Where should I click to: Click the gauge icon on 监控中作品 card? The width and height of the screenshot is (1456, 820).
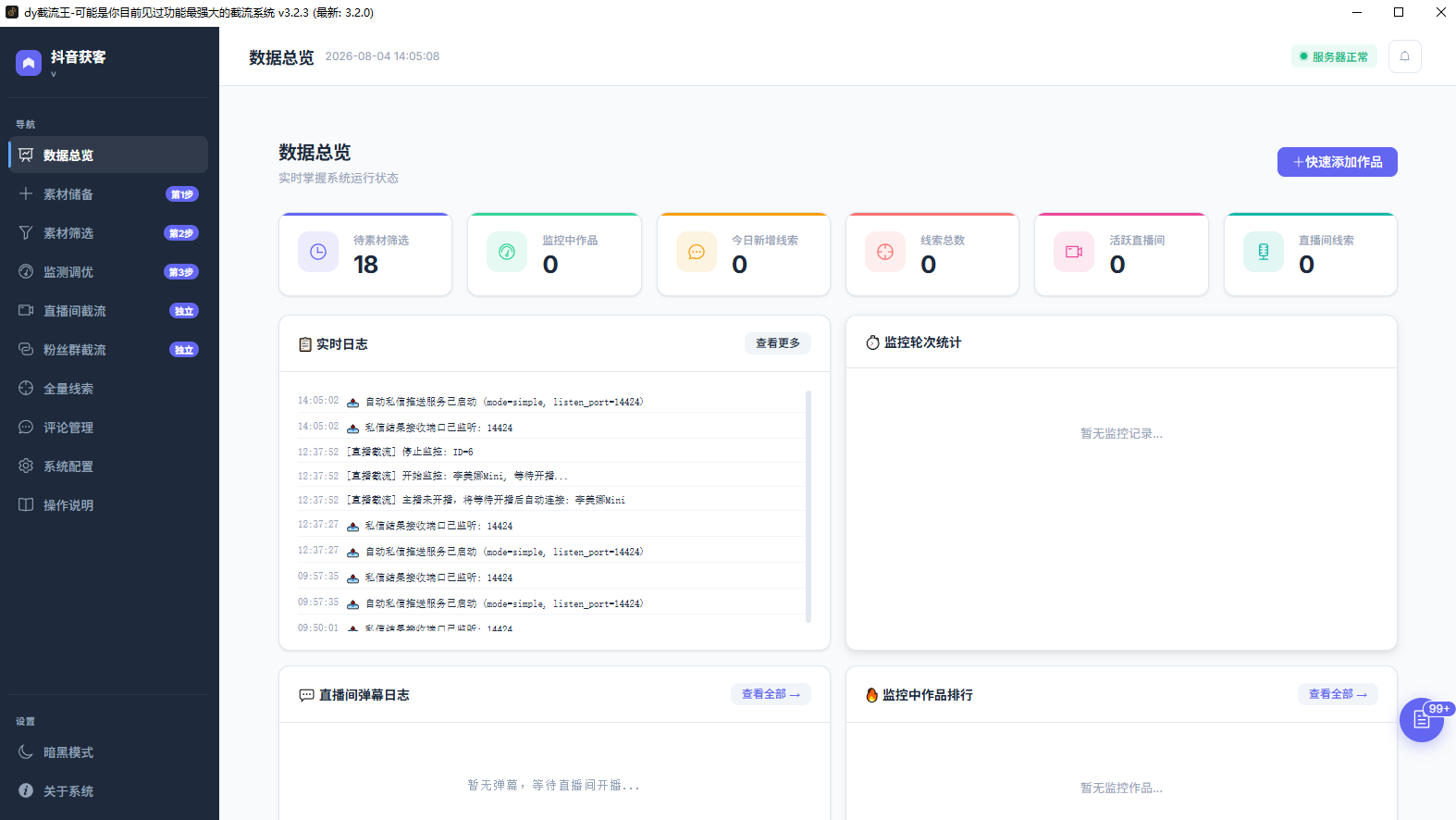pos(507,252)
